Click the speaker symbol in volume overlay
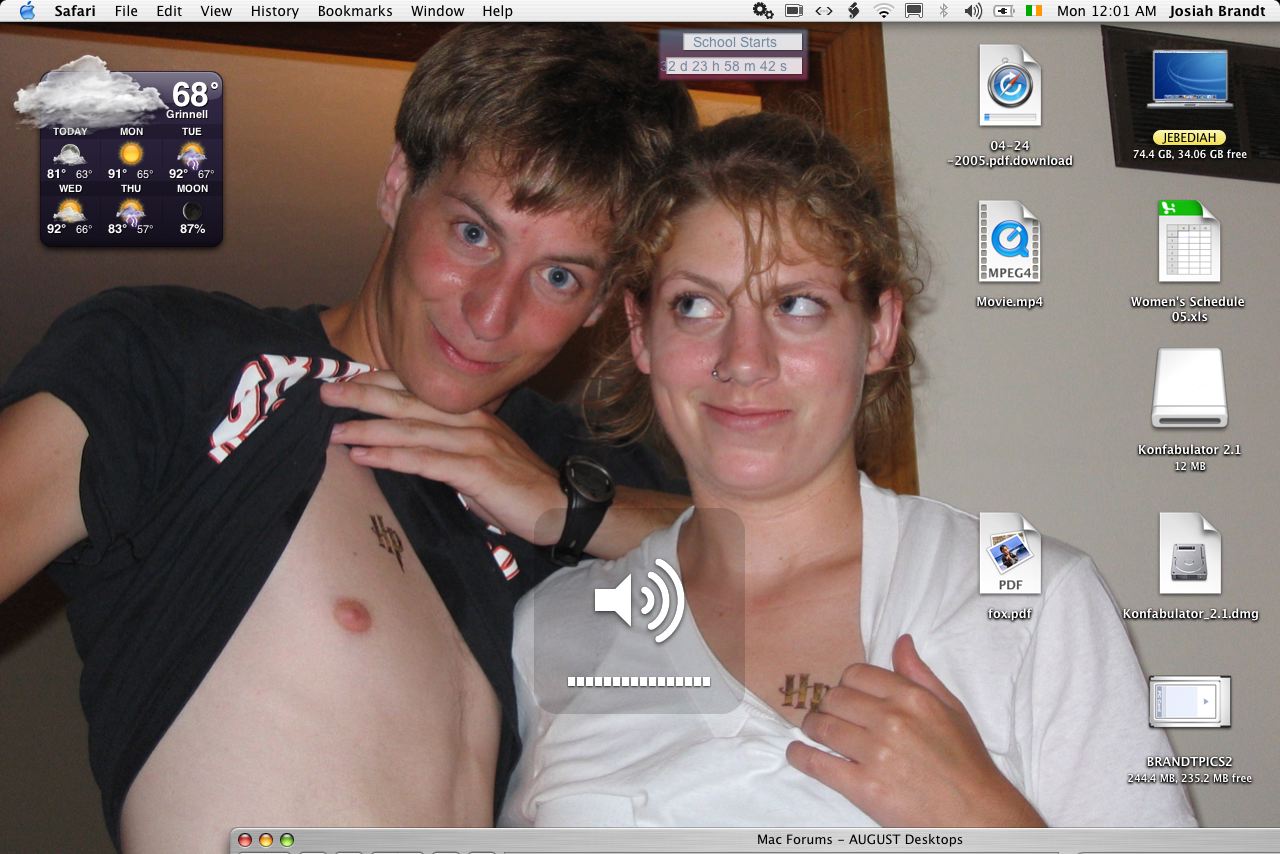1280x854 pixels. (639, 601)
